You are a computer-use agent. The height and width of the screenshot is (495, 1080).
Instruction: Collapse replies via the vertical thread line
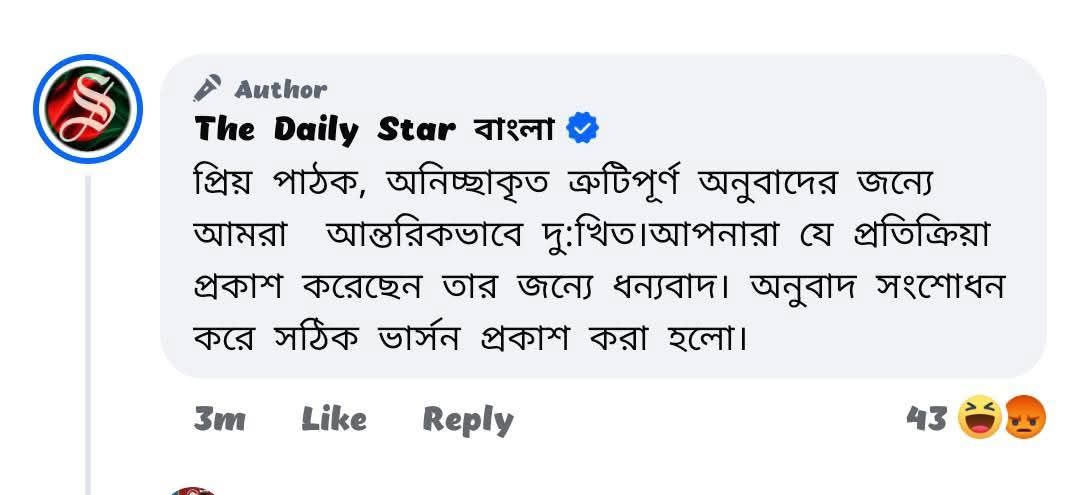tap(87, 335)
